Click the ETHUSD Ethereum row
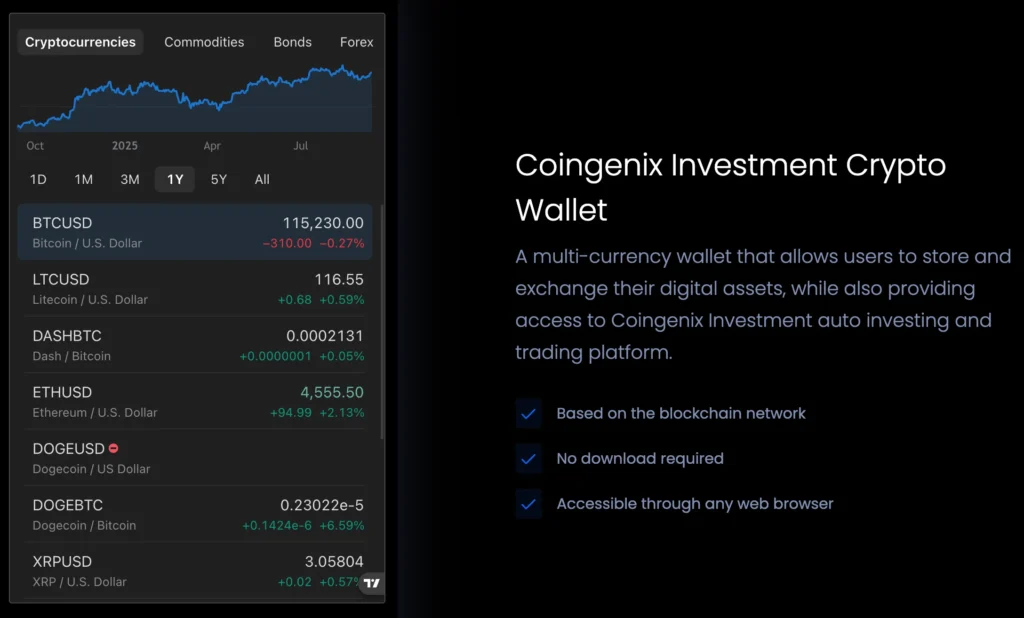Image resolution: width=1024 pixels, height=618 pixels. (198, 401)
